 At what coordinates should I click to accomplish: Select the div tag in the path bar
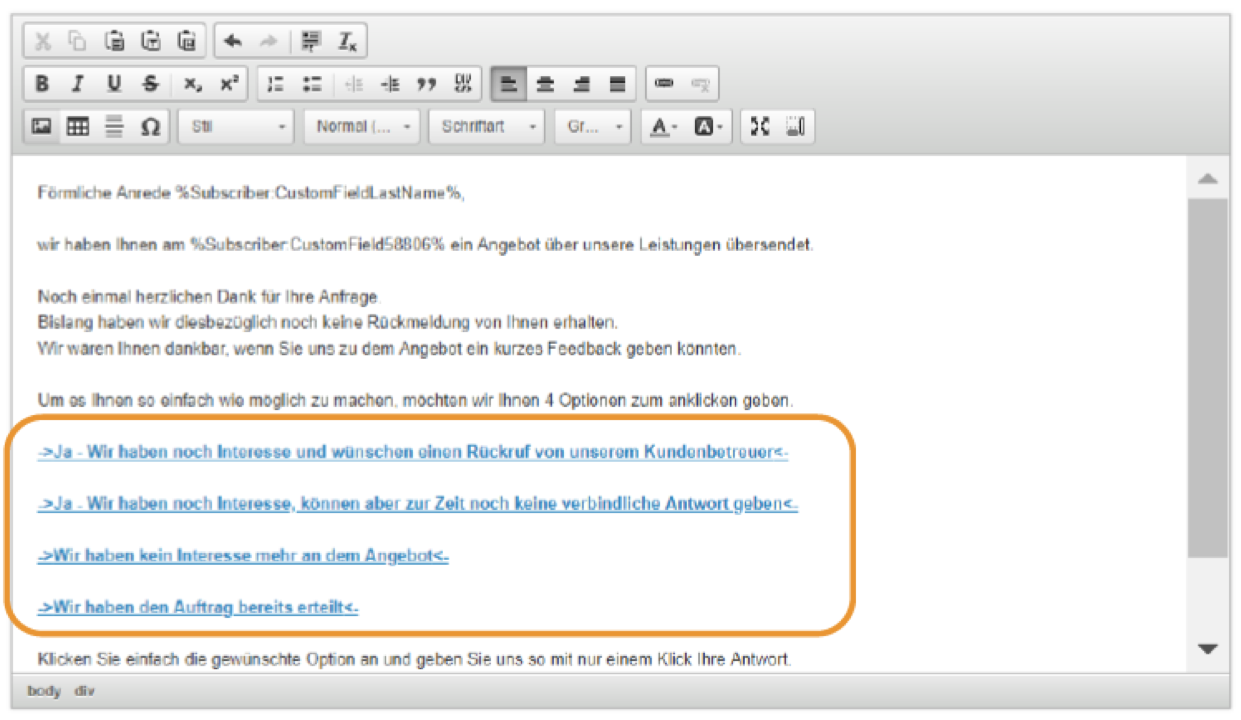tap(85, 691)
